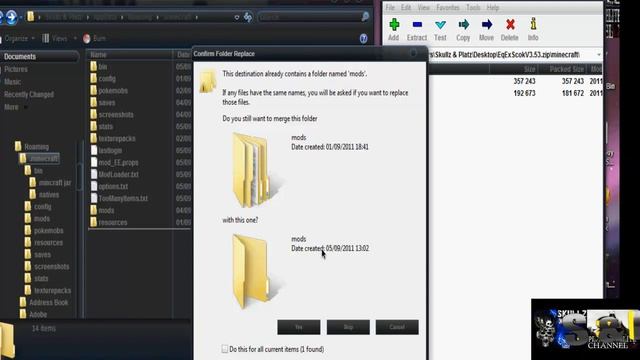The width and height of the screenshot is (640, 360).
Task: Sort 7-Zip list by Size column
Action: 513,69
